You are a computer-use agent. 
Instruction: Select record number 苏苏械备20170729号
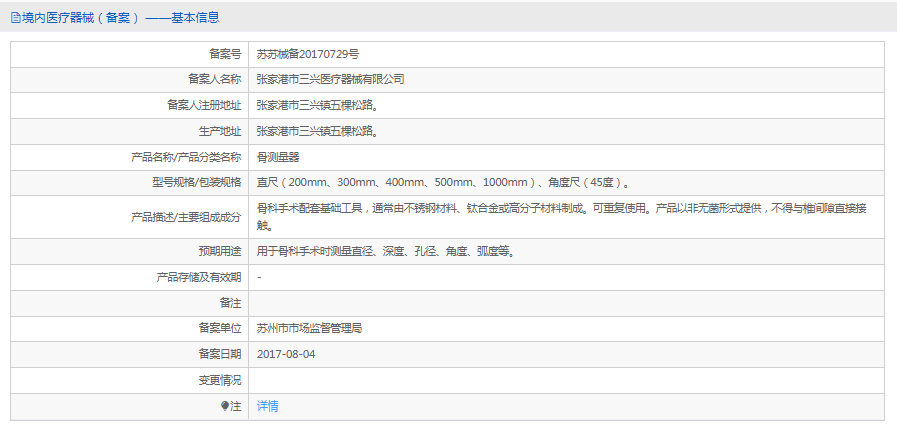coord(308,55)
